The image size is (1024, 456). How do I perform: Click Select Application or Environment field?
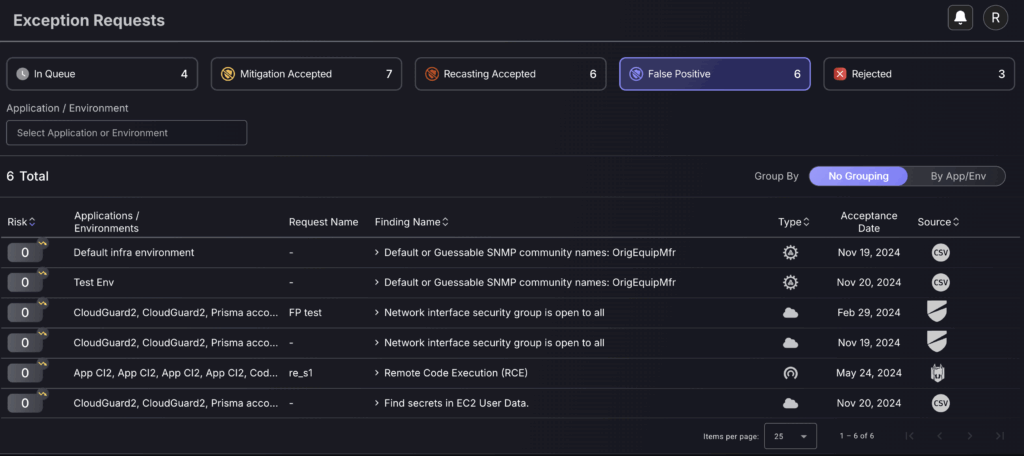127,133
